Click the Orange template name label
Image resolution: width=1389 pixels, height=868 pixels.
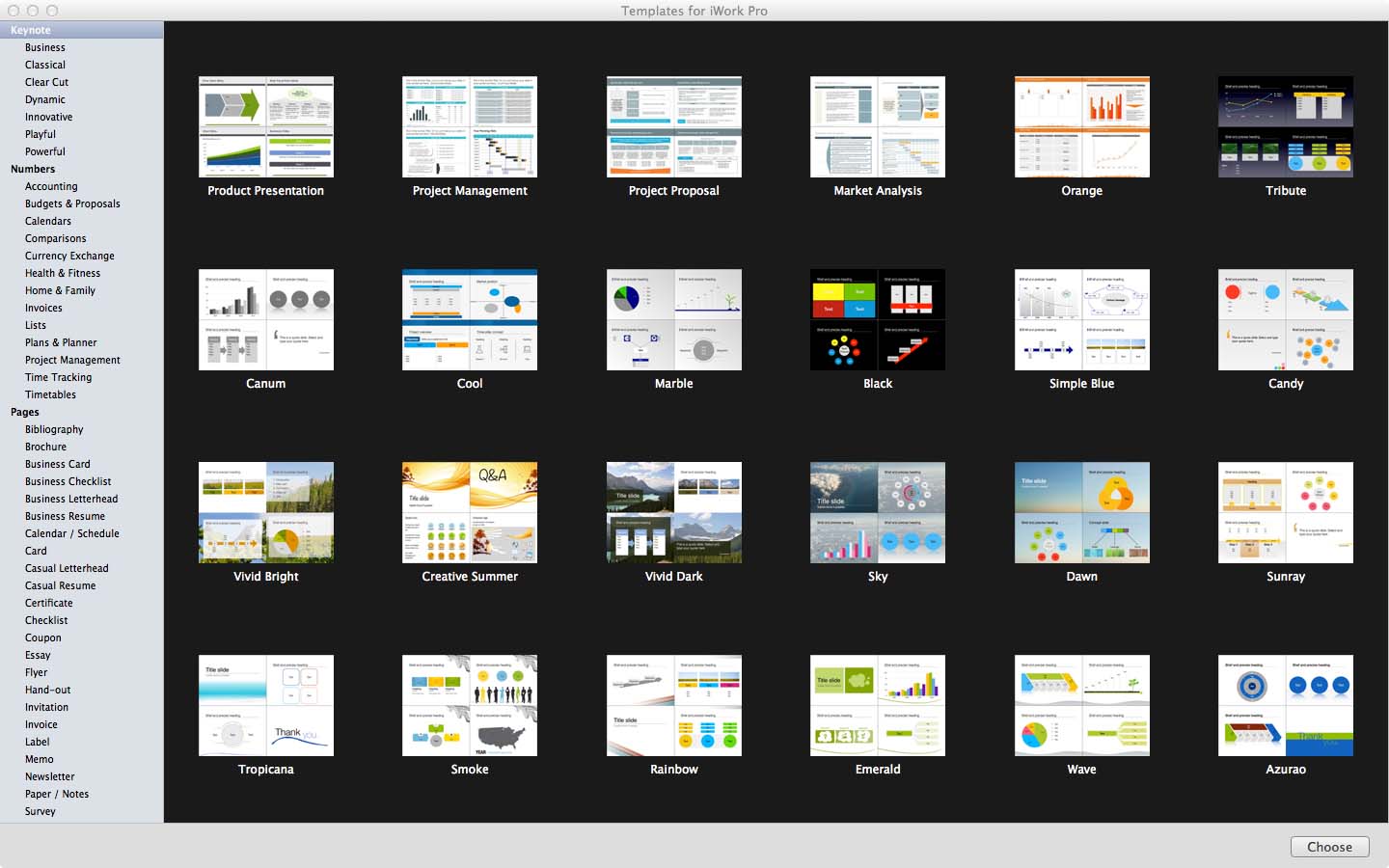tap(1081, 191)
